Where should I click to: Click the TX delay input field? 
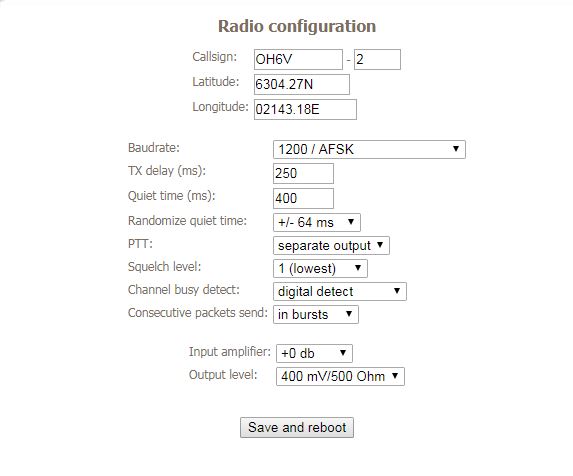[303, 174]
